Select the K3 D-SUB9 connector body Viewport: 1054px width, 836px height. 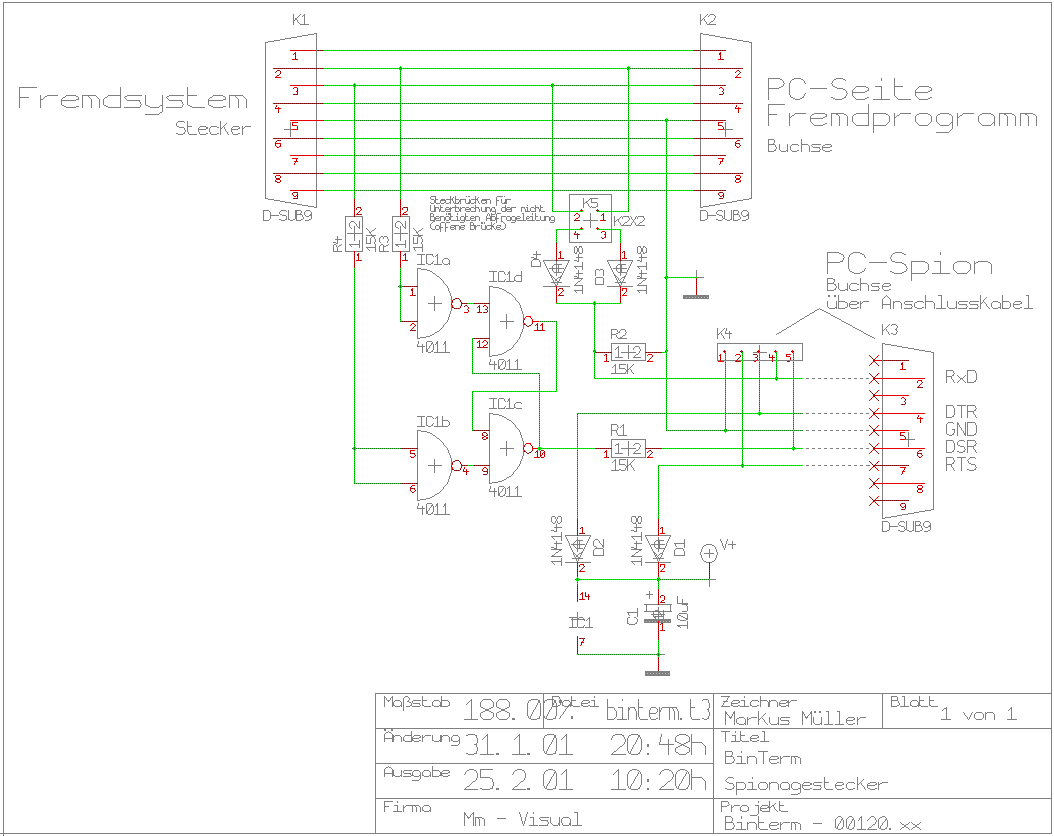tap(903, 436)
